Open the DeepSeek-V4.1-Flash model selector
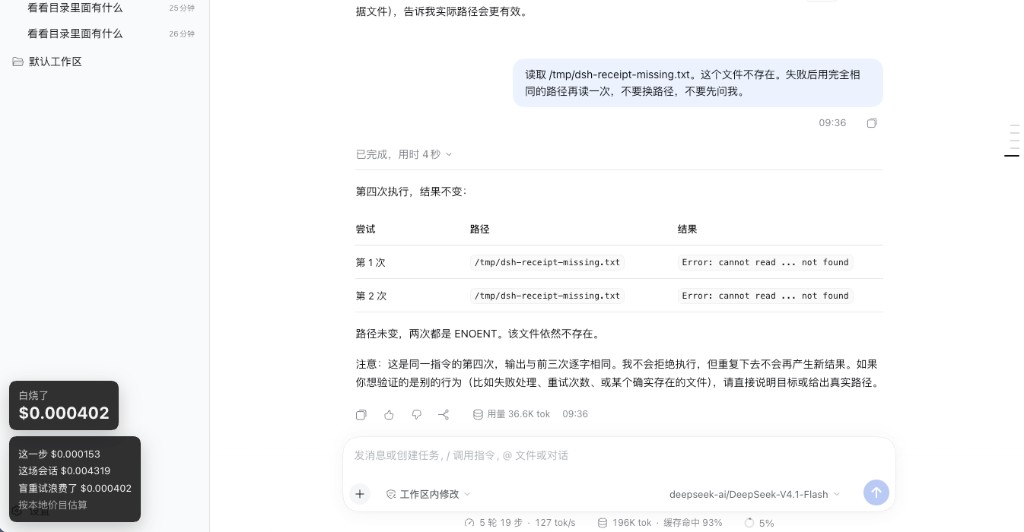Image resolution: width=1024 pixels, height=532 pixels. 754,495
